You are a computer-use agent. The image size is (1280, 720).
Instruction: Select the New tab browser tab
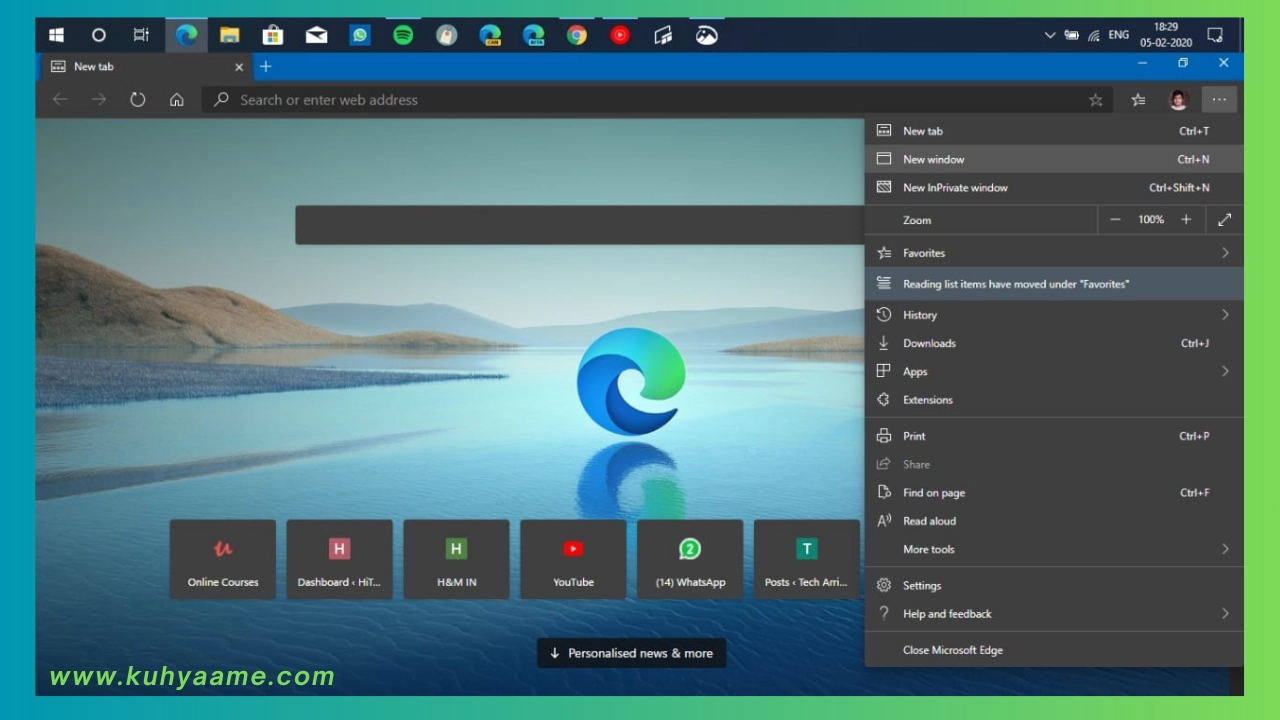145,67
